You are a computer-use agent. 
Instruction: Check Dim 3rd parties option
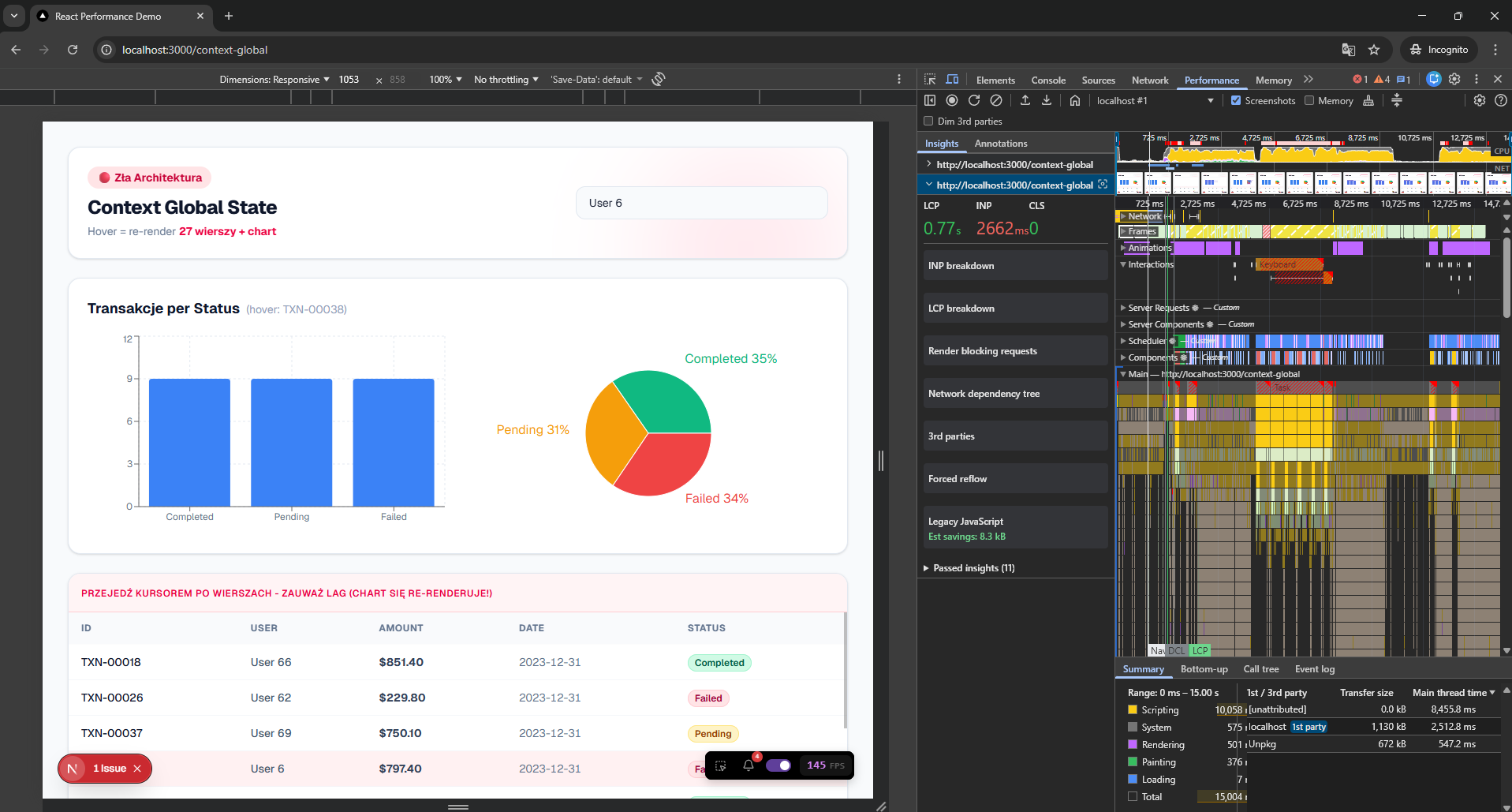click(x=928, y=122)
